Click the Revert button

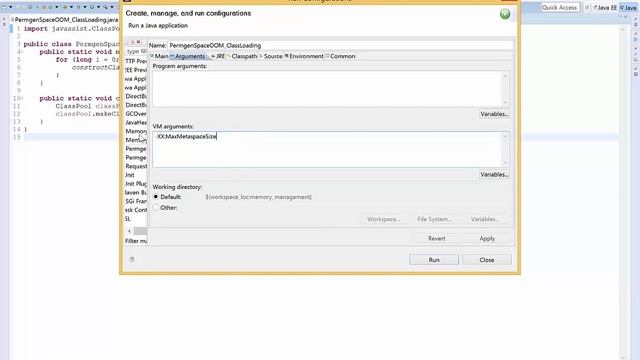436,238
